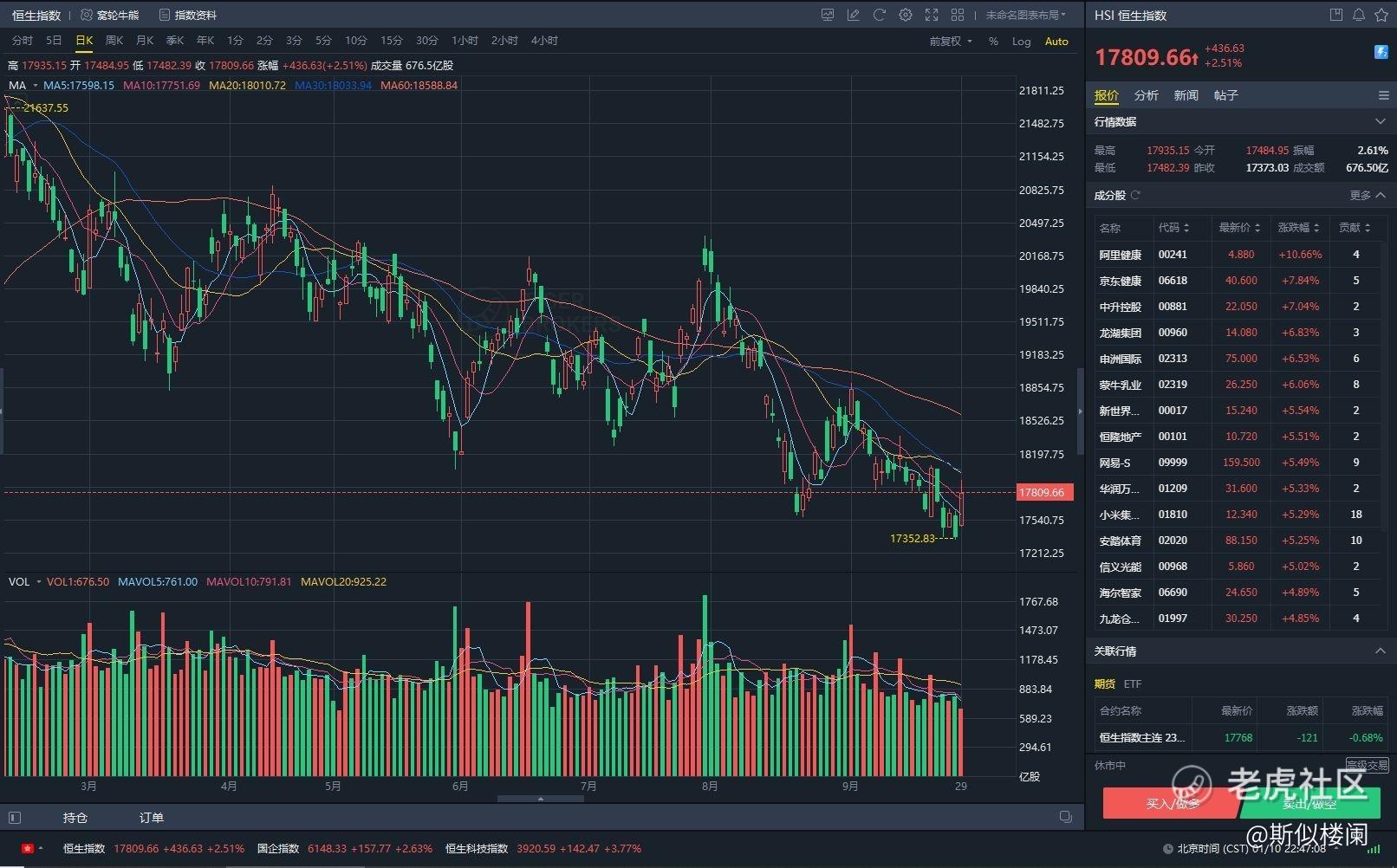This screenshot has width=1397, height=868.
Task: Select the 阿里健康 constituent row
Action: (1121, 255)
